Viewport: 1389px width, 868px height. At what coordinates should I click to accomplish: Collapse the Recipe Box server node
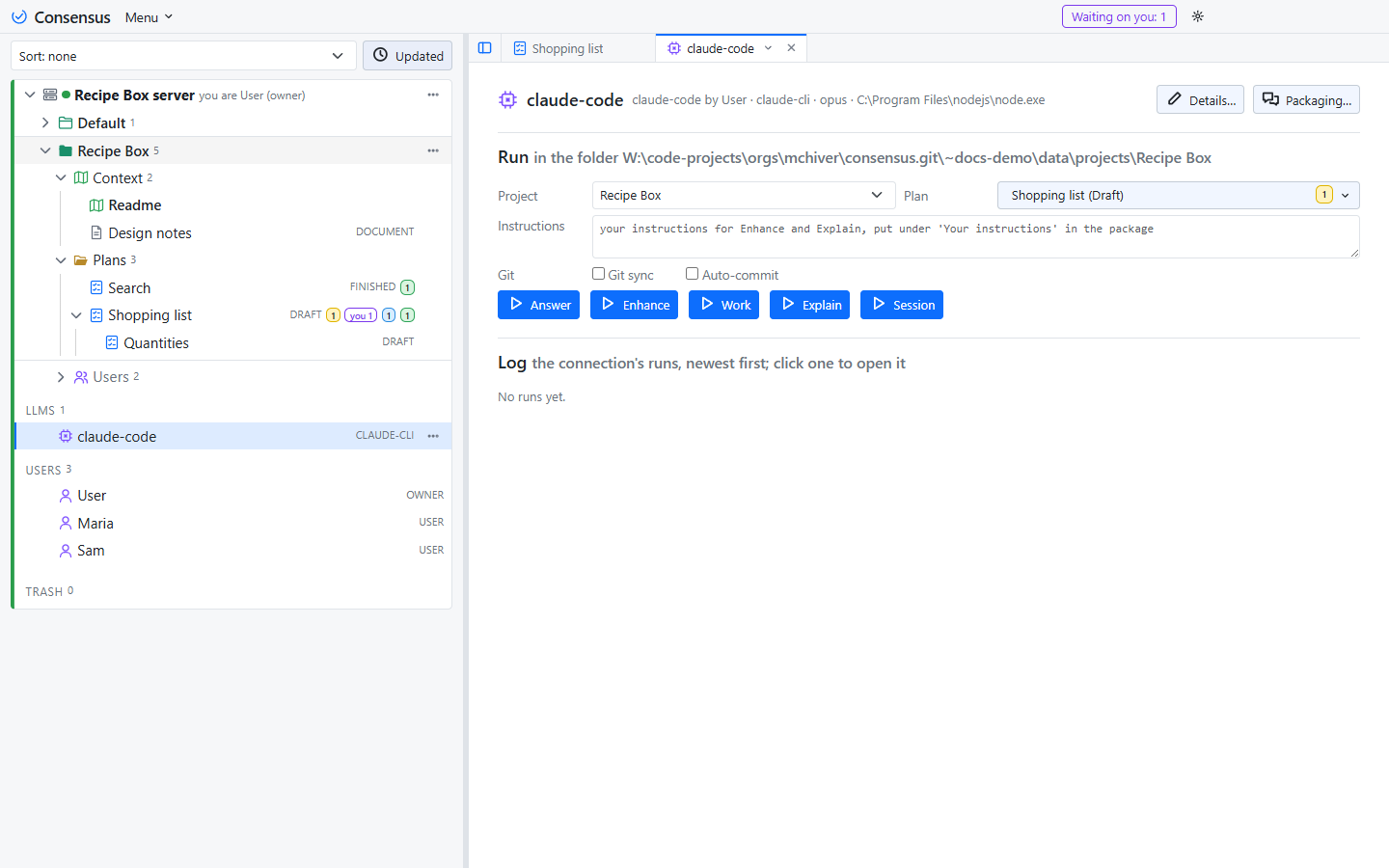point(30,95)
